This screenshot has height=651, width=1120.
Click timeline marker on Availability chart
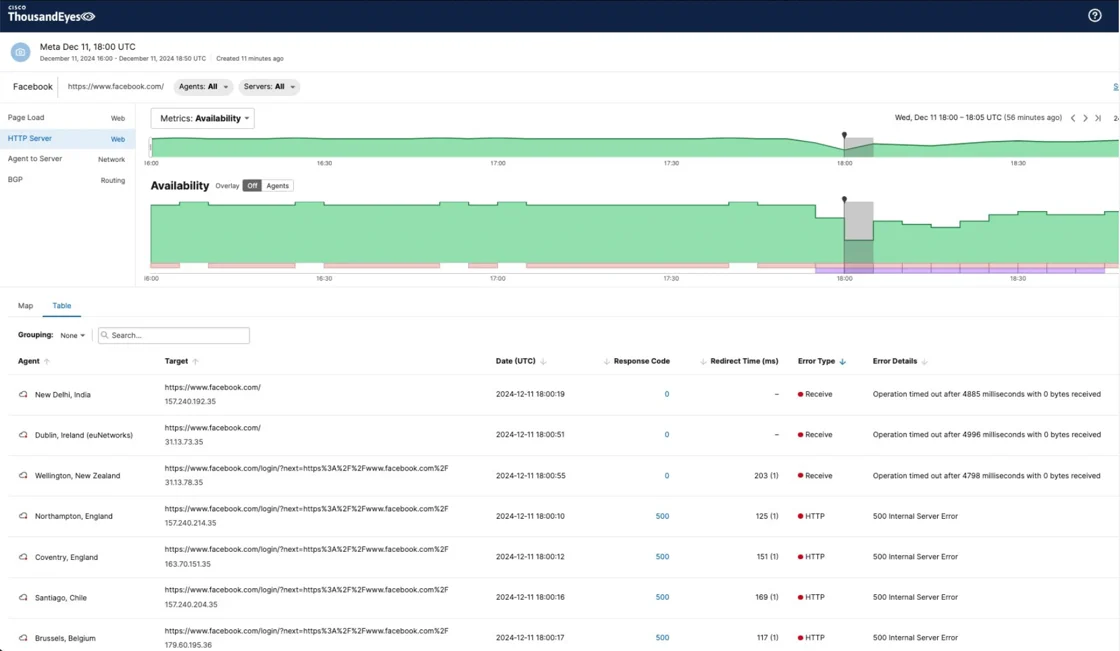click(844, 200)
